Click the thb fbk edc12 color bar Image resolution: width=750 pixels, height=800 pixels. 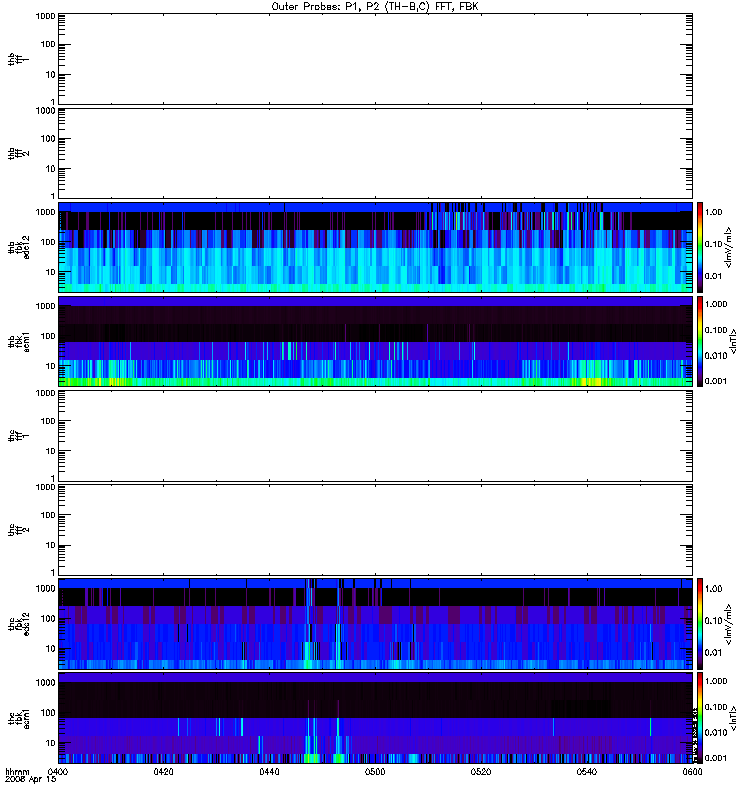tap(700, 247)
